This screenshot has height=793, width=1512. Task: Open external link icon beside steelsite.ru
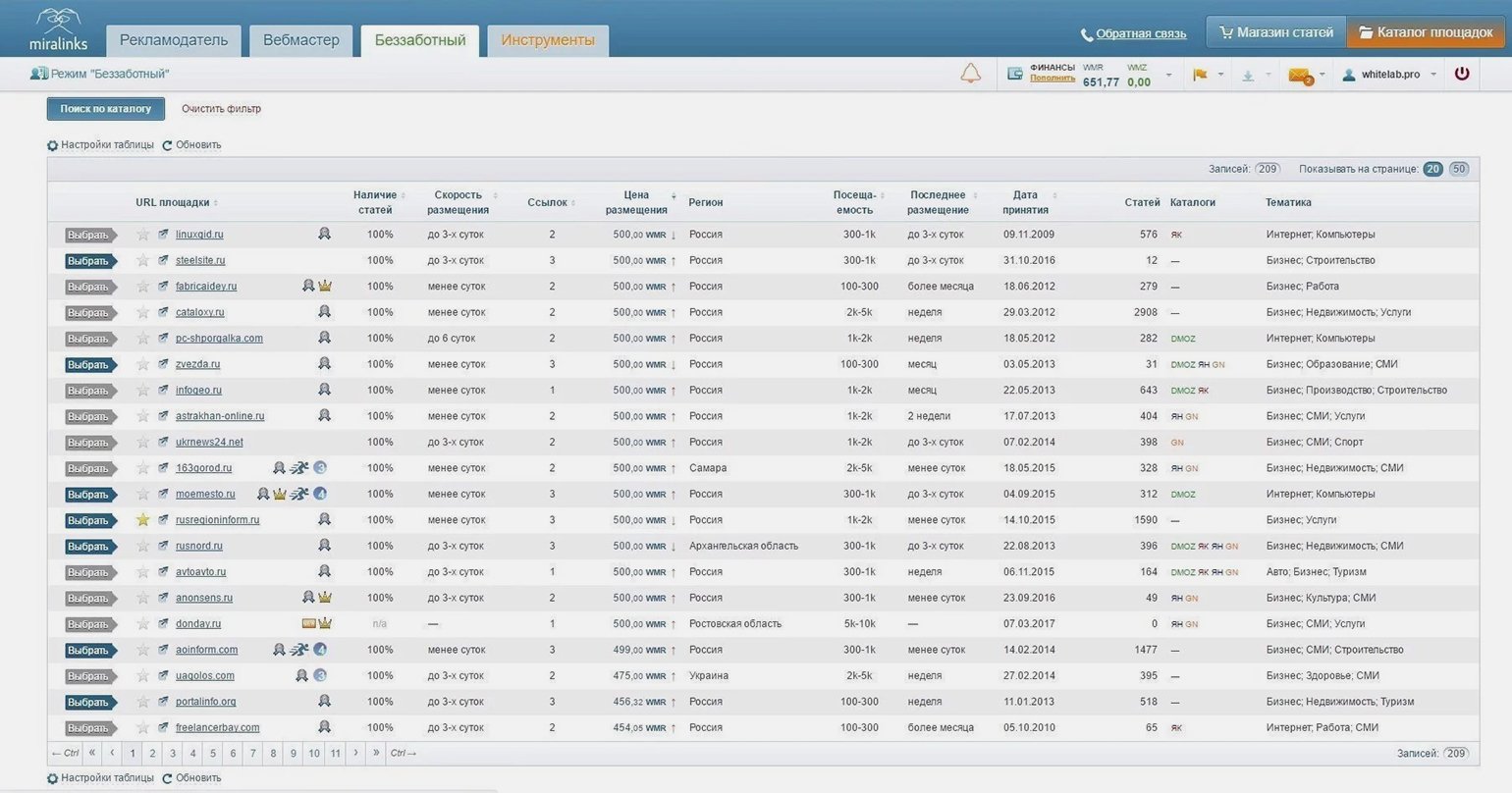[163, 260]
